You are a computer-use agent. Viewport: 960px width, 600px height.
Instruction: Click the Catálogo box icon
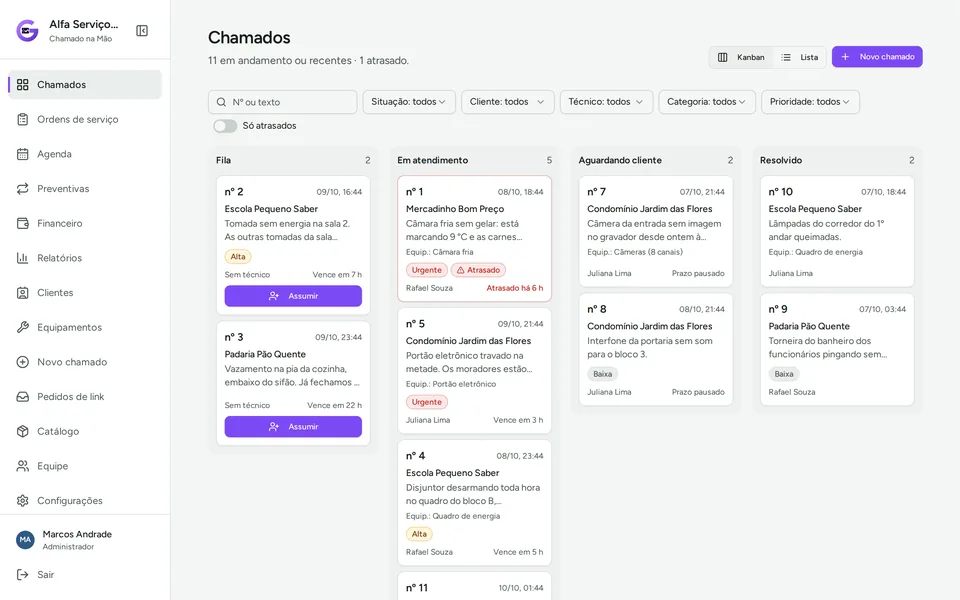pyautogui.click(x=23, y=432)
